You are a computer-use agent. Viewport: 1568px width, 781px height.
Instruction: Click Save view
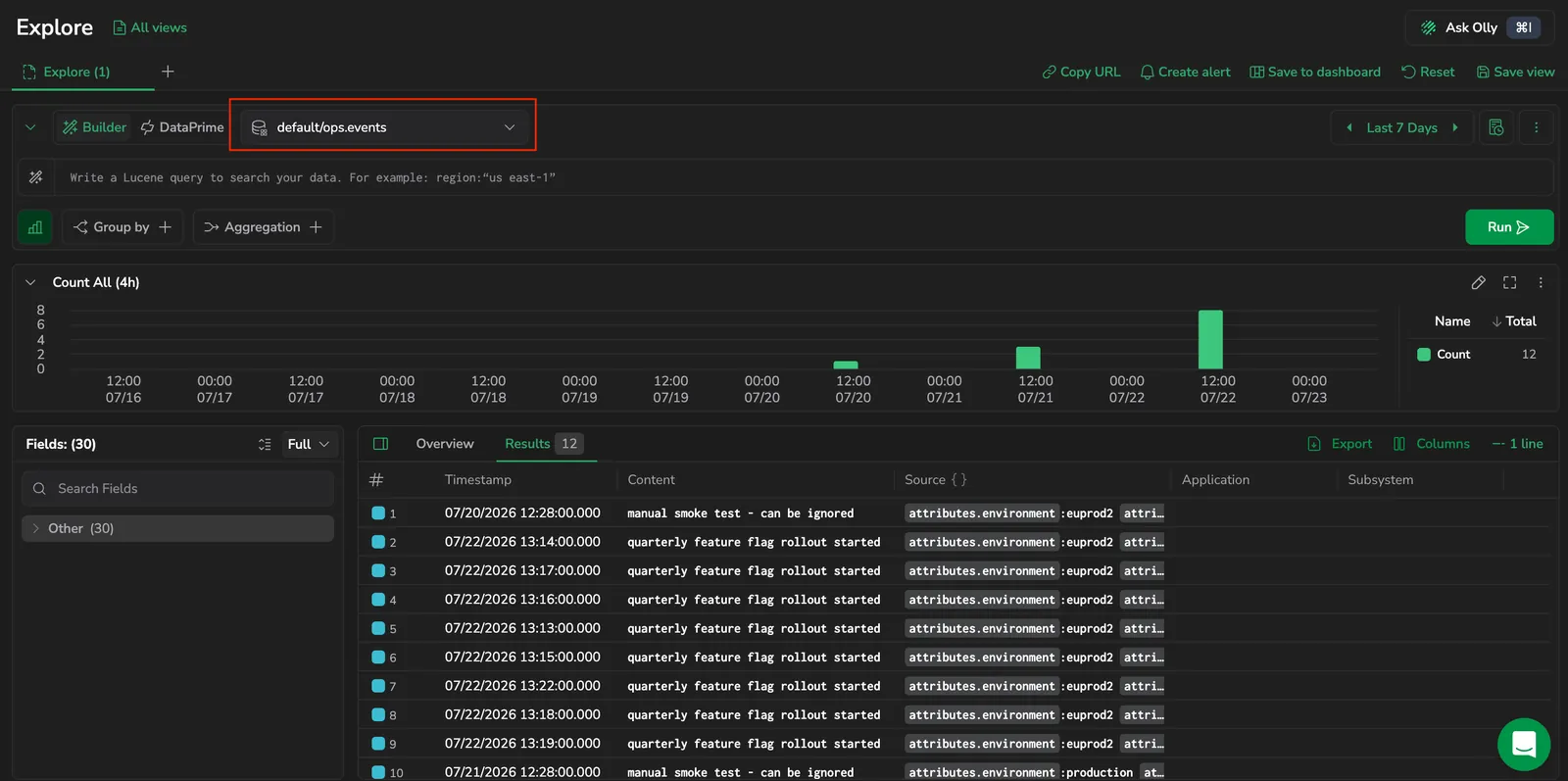coord(1515,72)
